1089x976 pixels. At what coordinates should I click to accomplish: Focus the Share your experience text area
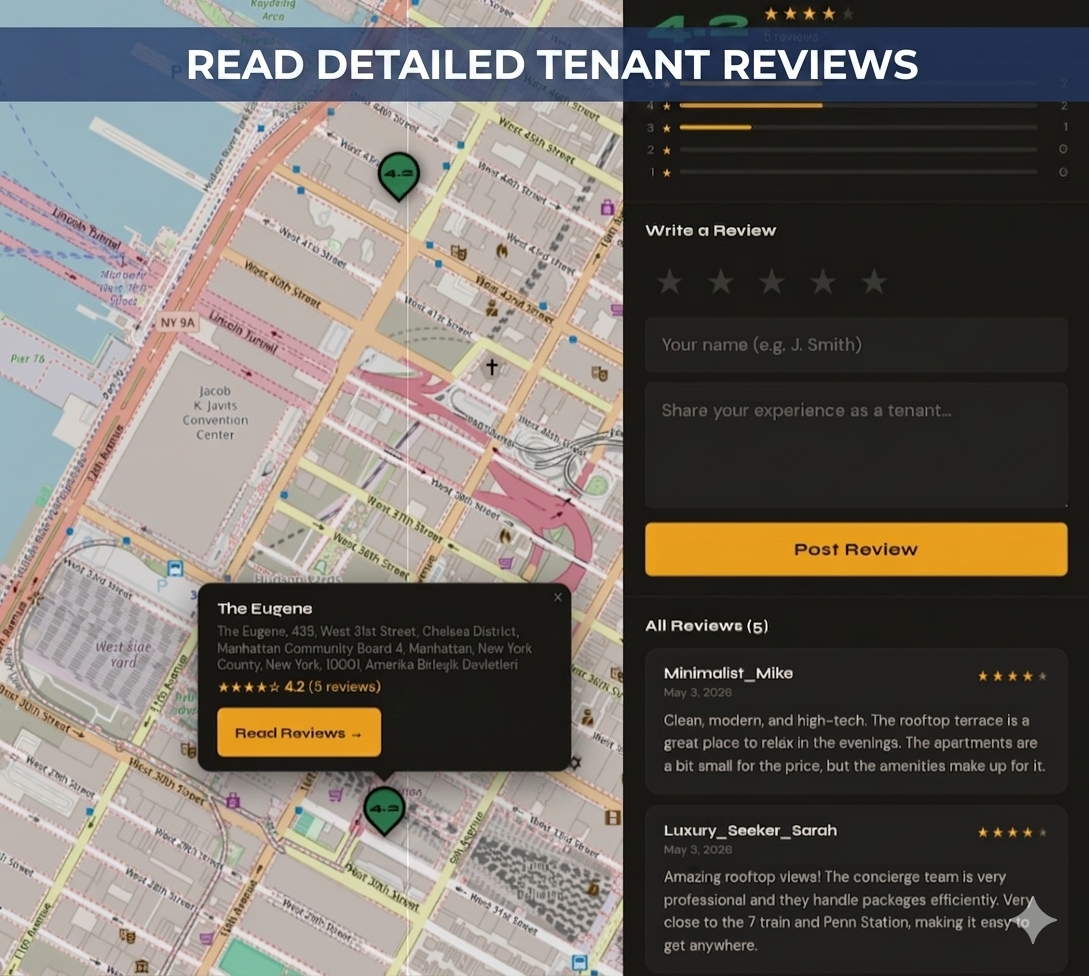[856, 445]
